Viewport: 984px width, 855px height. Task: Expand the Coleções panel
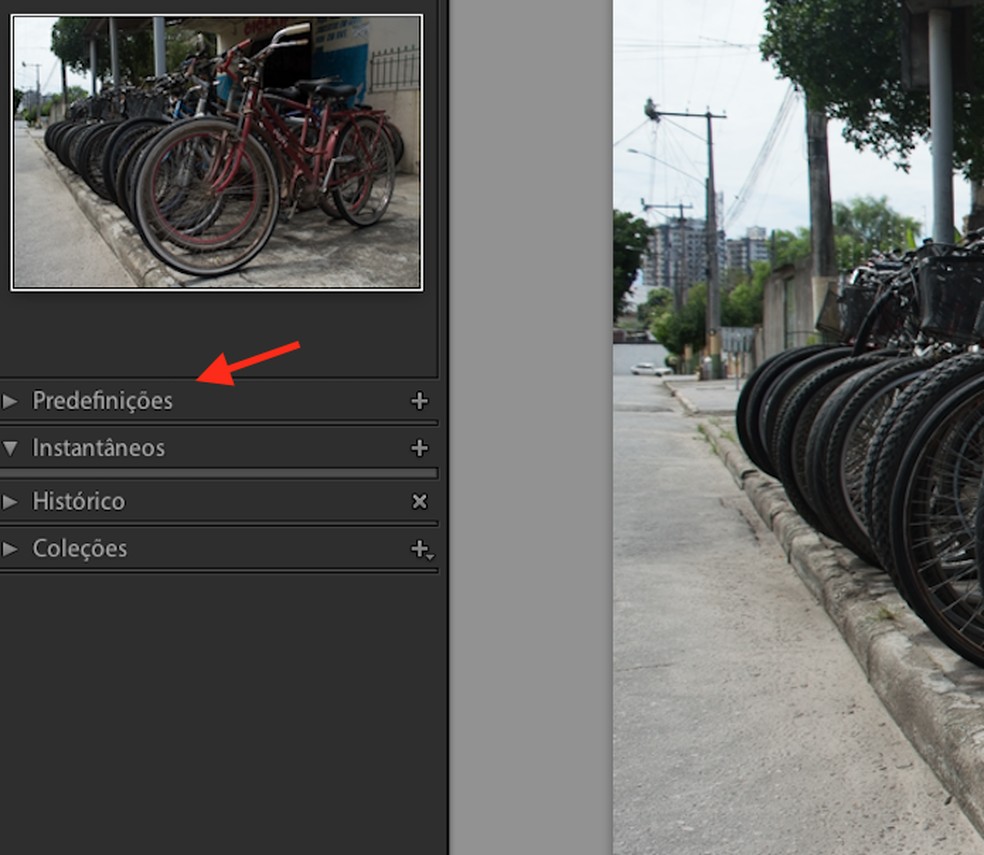[12, 548]
